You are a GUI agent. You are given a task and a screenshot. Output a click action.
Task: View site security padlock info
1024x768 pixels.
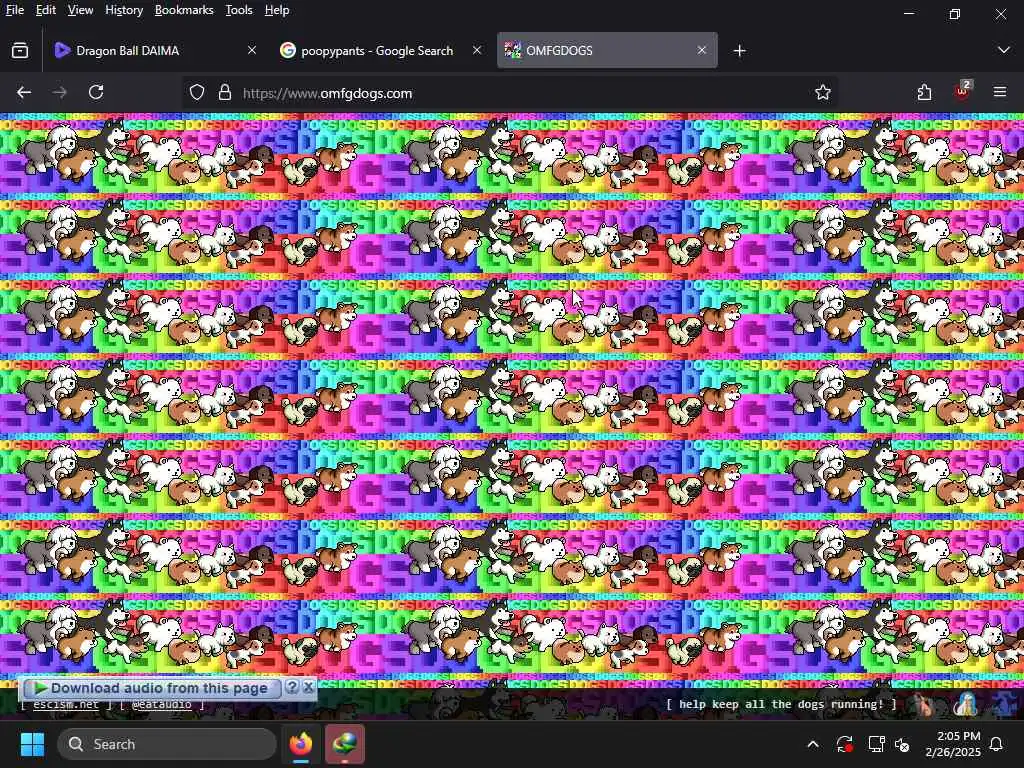pos(225,93)
